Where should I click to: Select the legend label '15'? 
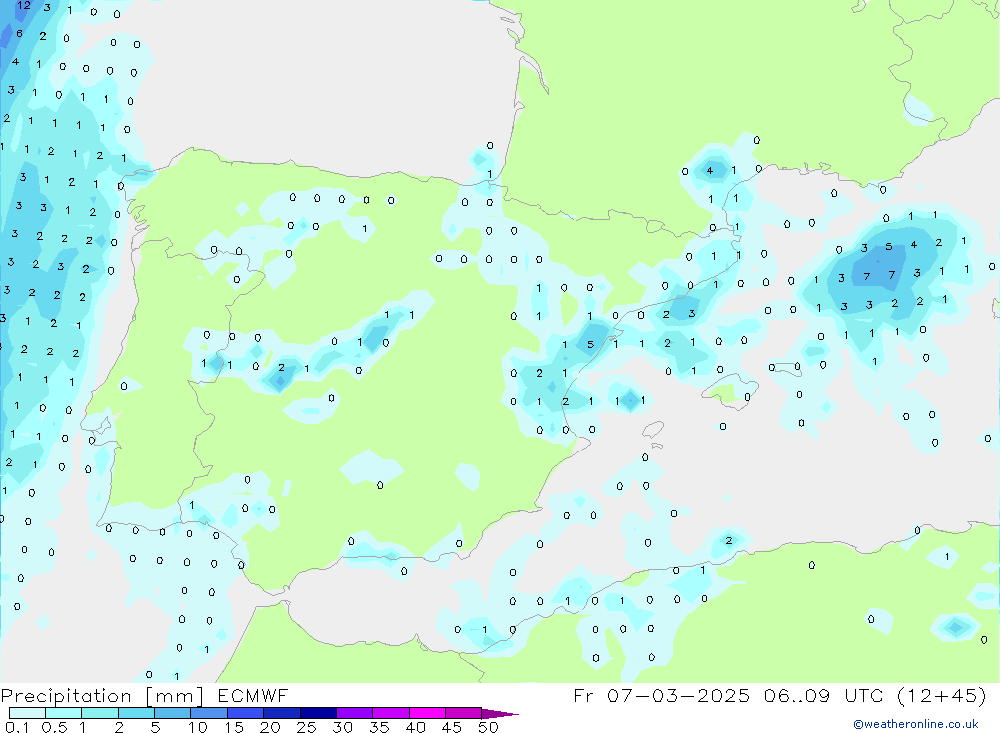pyautogui.click(x=234, y=727)
